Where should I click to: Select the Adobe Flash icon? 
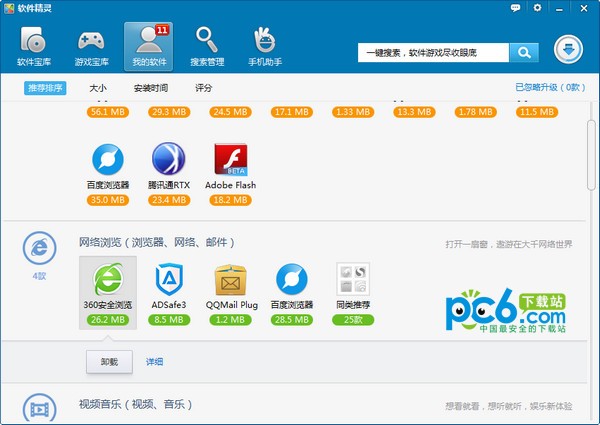pyautogui.click(x=231, y=159)
